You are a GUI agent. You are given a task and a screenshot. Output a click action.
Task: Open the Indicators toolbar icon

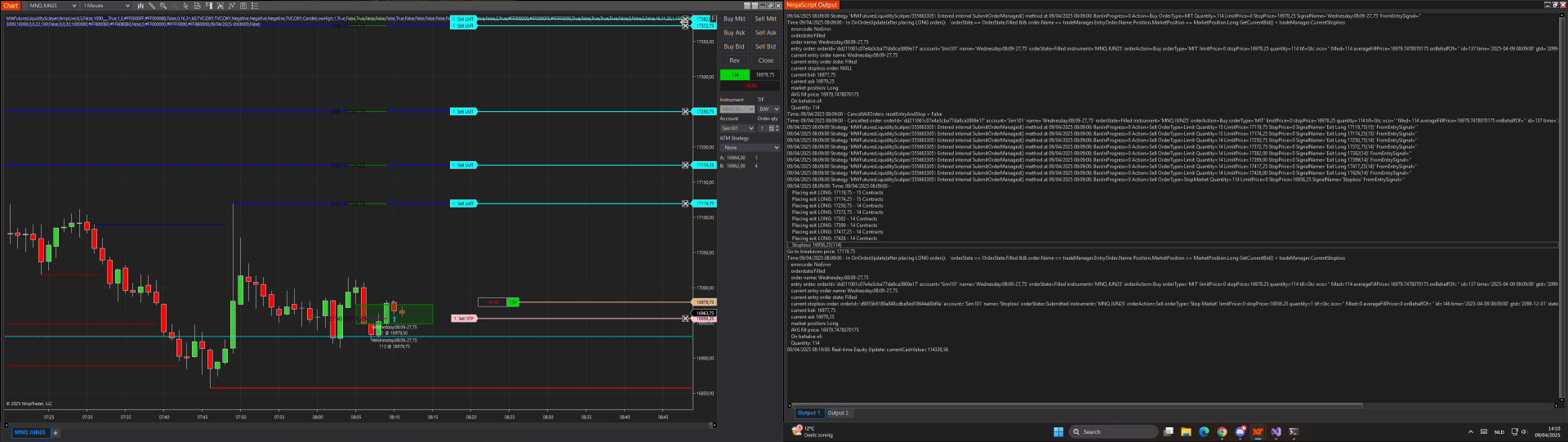point(232,6)
